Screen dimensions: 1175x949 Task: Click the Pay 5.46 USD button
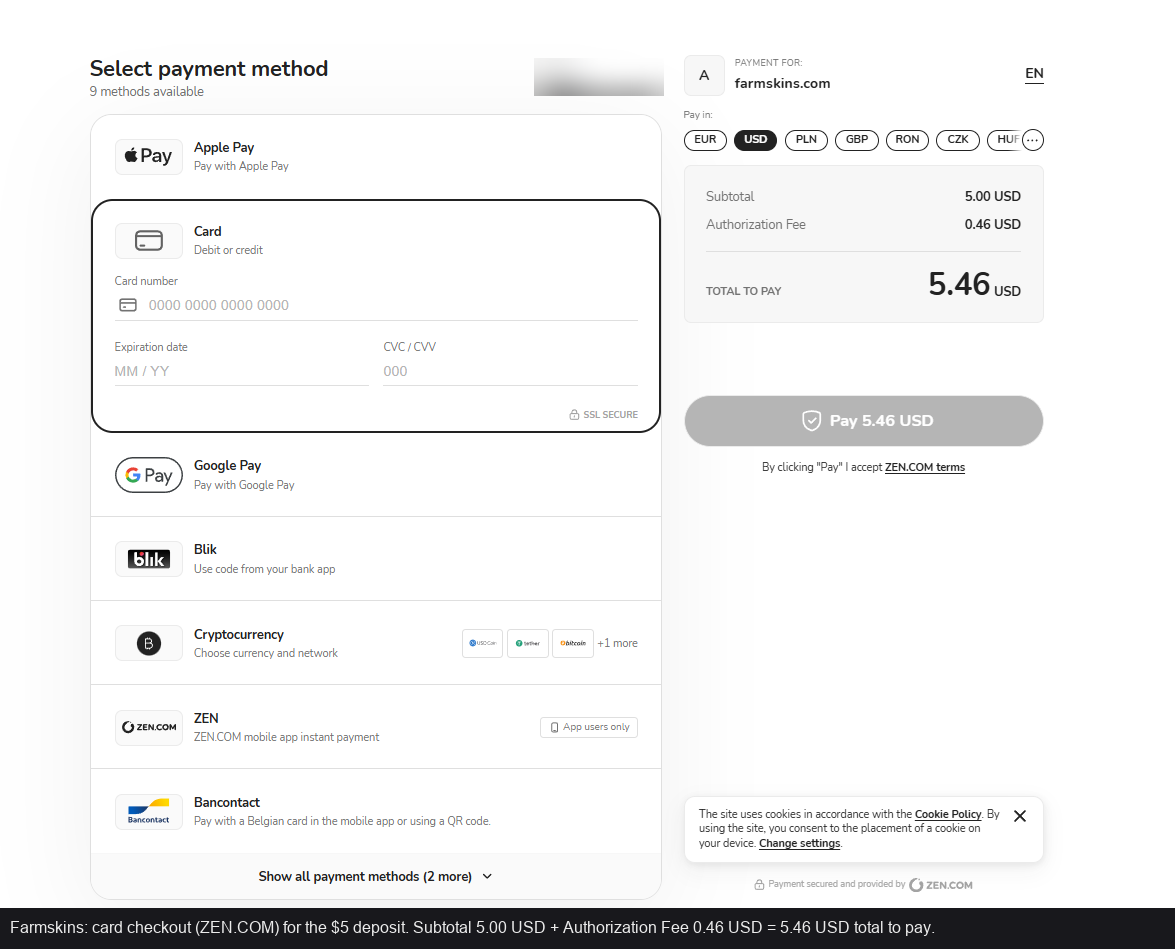click(863, 421)
